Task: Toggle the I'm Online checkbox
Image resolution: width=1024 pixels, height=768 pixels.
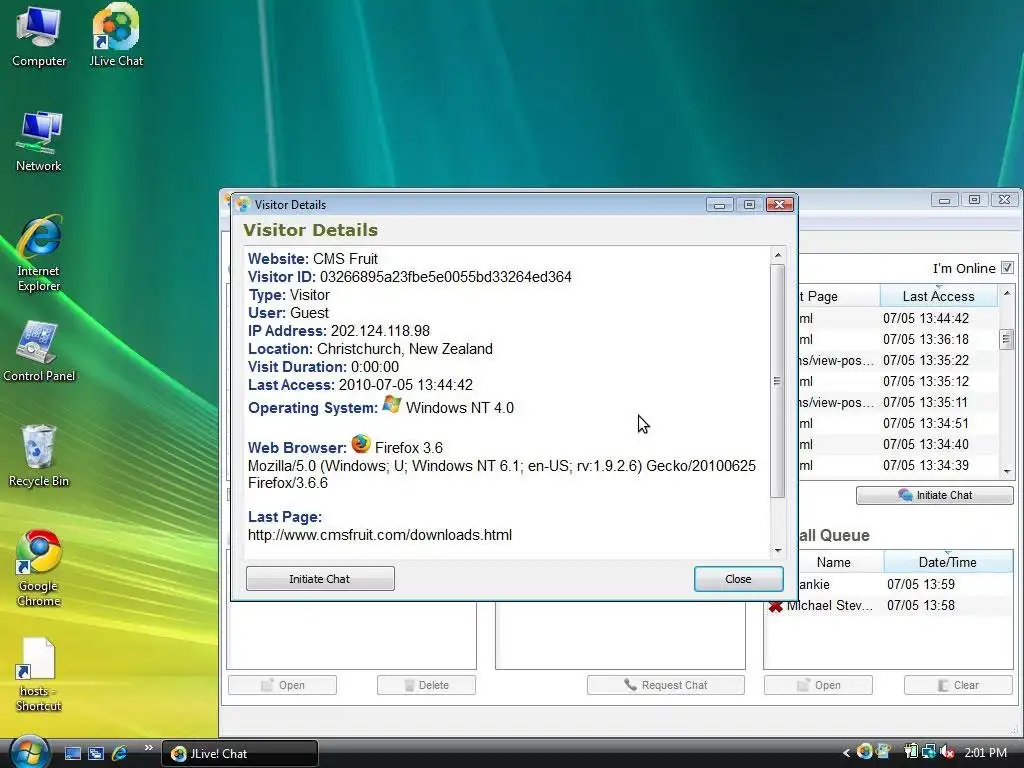Action: (1007, 268)
